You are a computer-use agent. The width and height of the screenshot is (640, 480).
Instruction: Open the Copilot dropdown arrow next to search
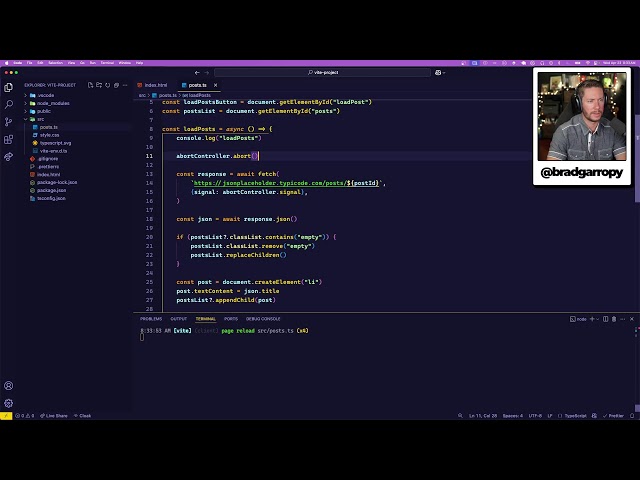coord(444,73)
